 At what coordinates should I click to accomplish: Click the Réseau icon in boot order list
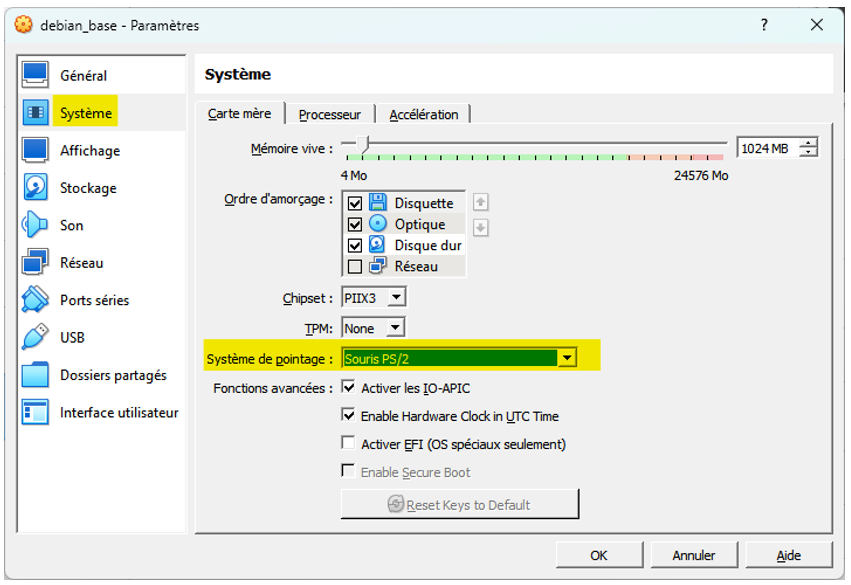point(378,266)
